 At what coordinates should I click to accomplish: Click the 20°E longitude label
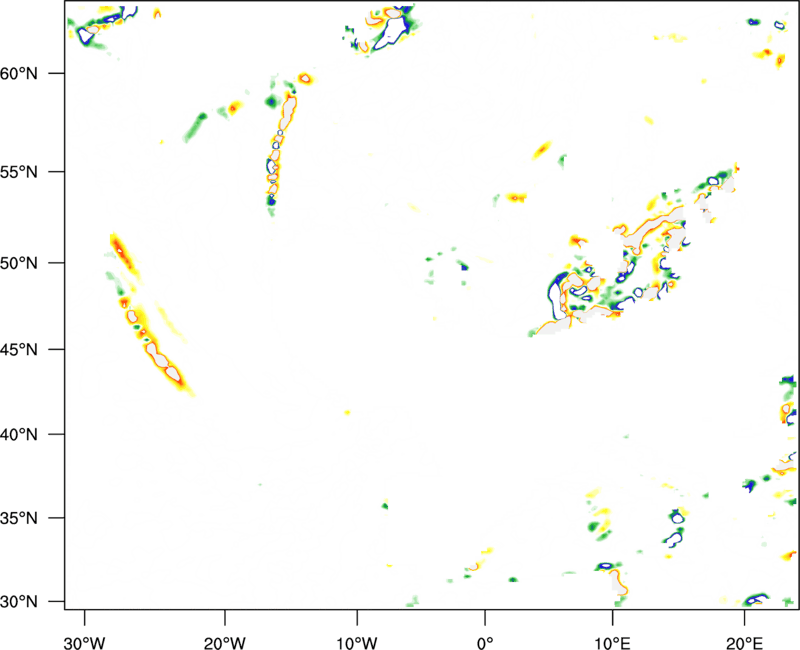[744, 643]
